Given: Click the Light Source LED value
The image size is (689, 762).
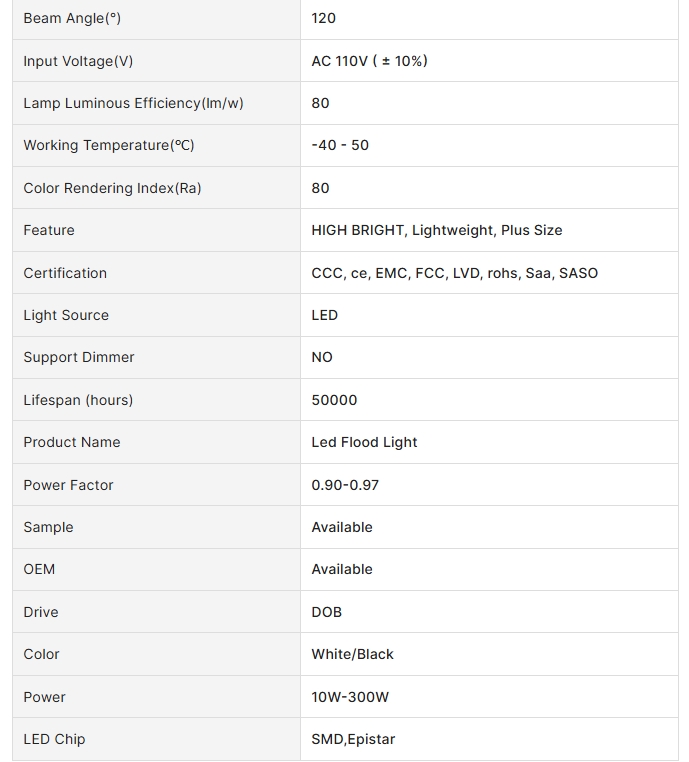Looking at the screenshot, I should tap(325, 315).
